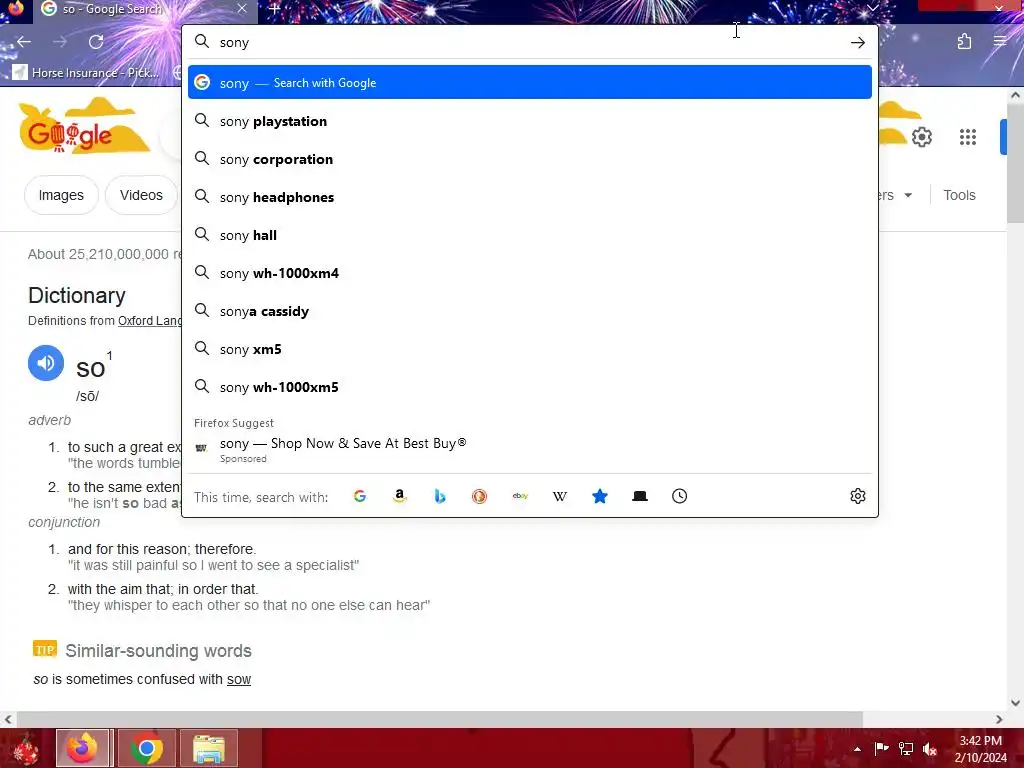
Task: Search history via the clock icon
Action: pyautogui.click(x=679, y=496)
